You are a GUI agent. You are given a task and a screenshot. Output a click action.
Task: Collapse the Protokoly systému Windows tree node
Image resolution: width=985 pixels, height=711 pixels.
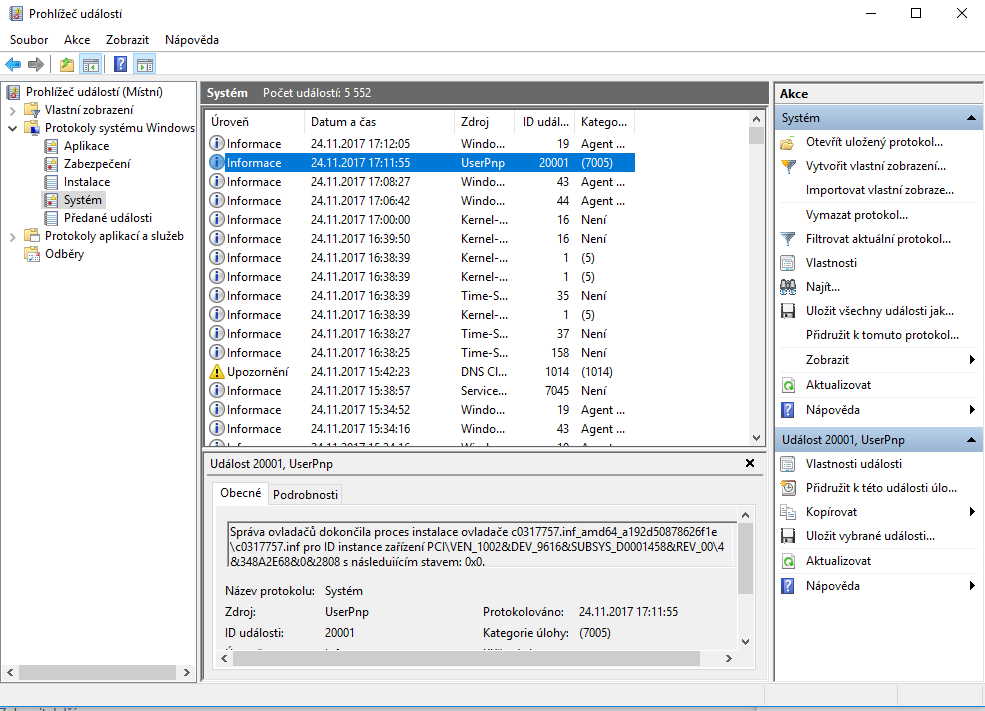pos(12,128)
